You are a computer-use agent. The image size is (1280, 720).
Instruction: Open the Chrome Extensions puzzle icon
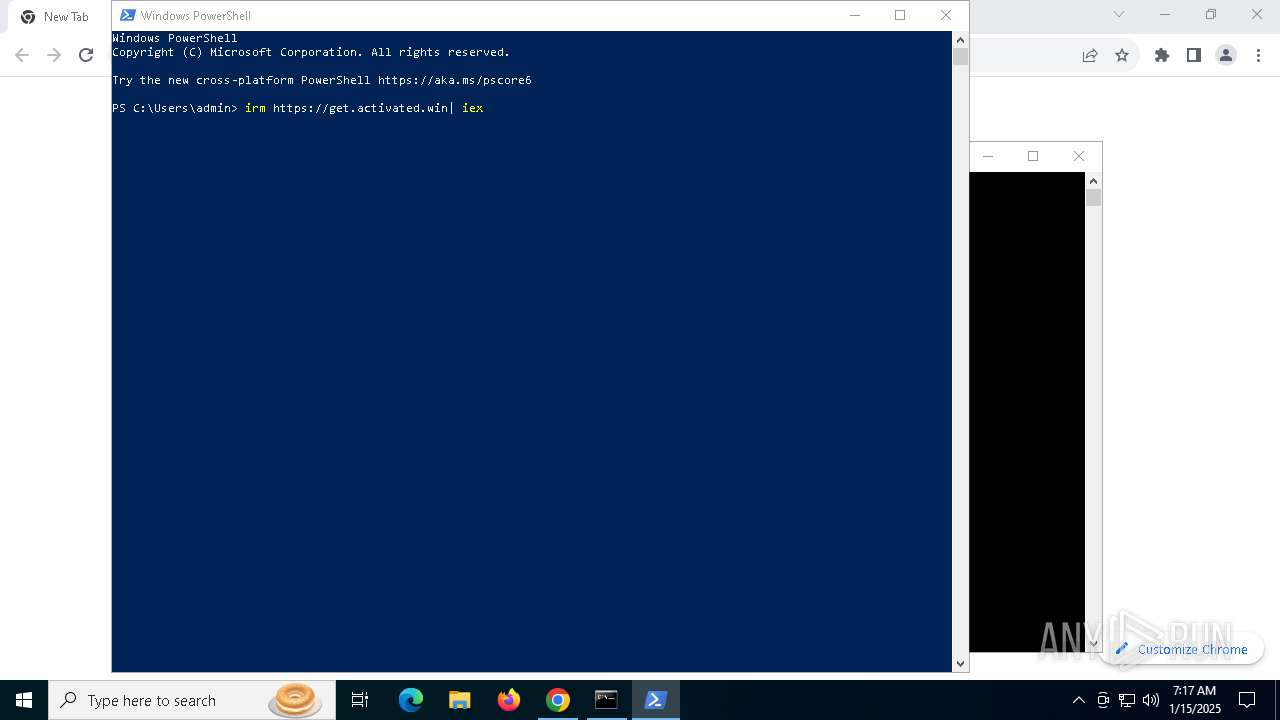point(1162,55)
